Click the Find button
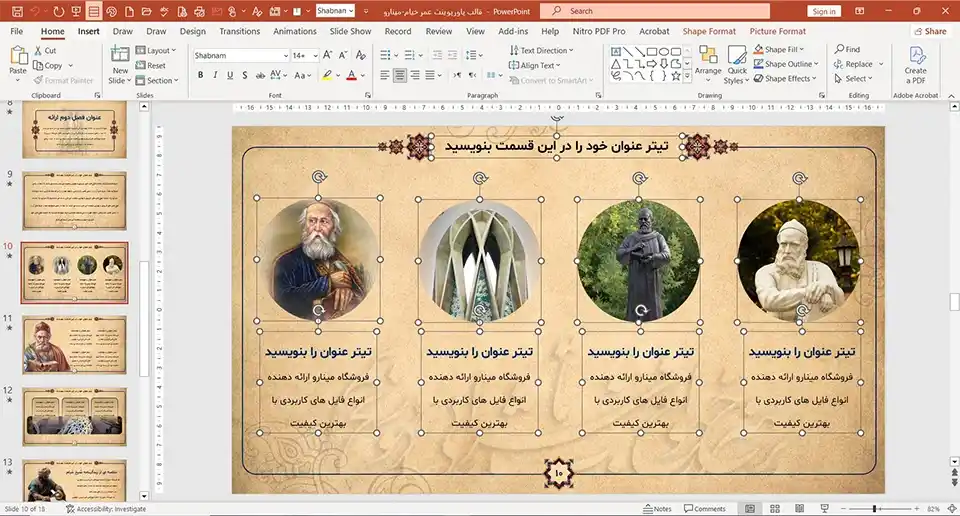Screen dimensions: 960x516 click(847, 49)
